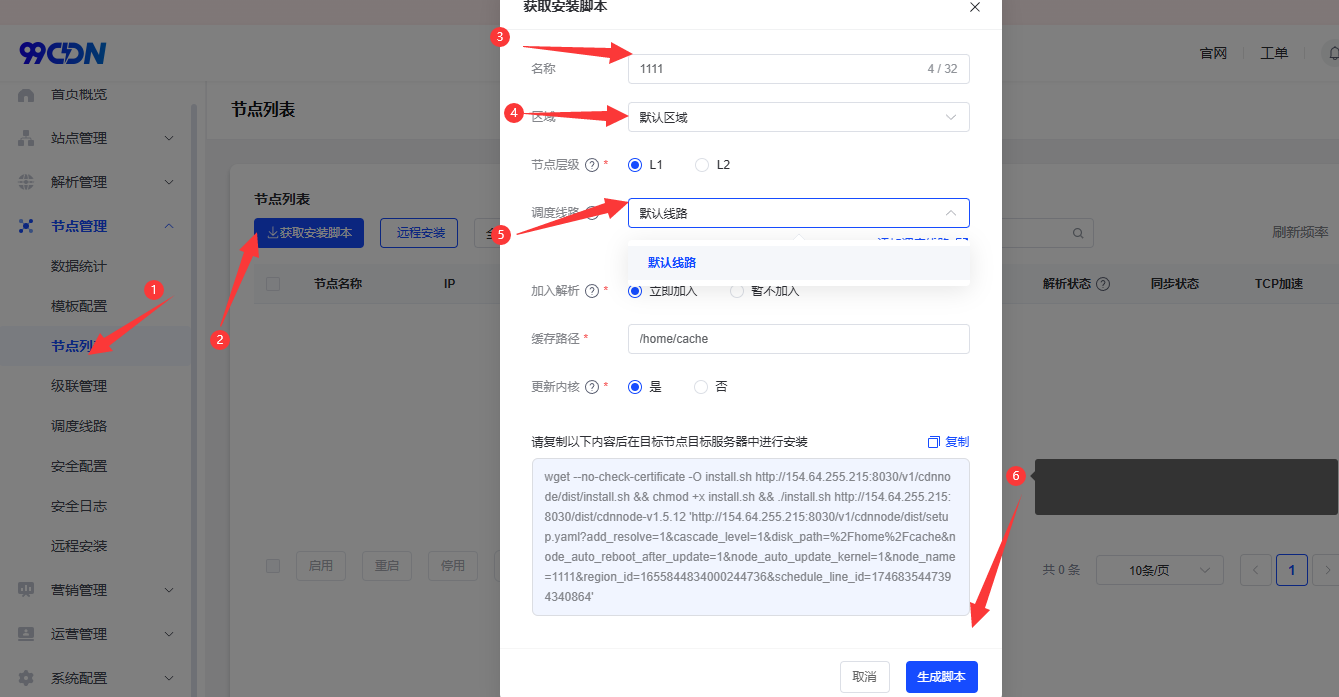Open the 10条/页 page size dropdown

1160,570
